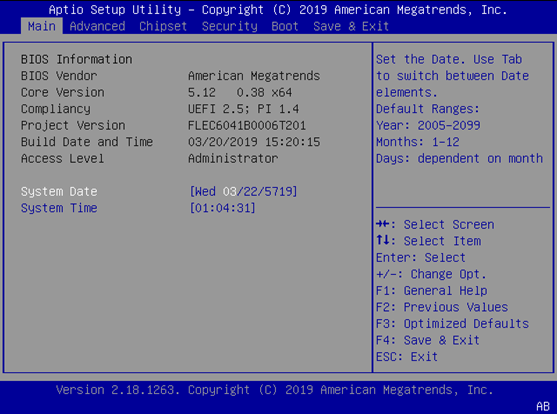
Task: Click the build date 03/20/2019 15:20:15
Action: point(254,142)
